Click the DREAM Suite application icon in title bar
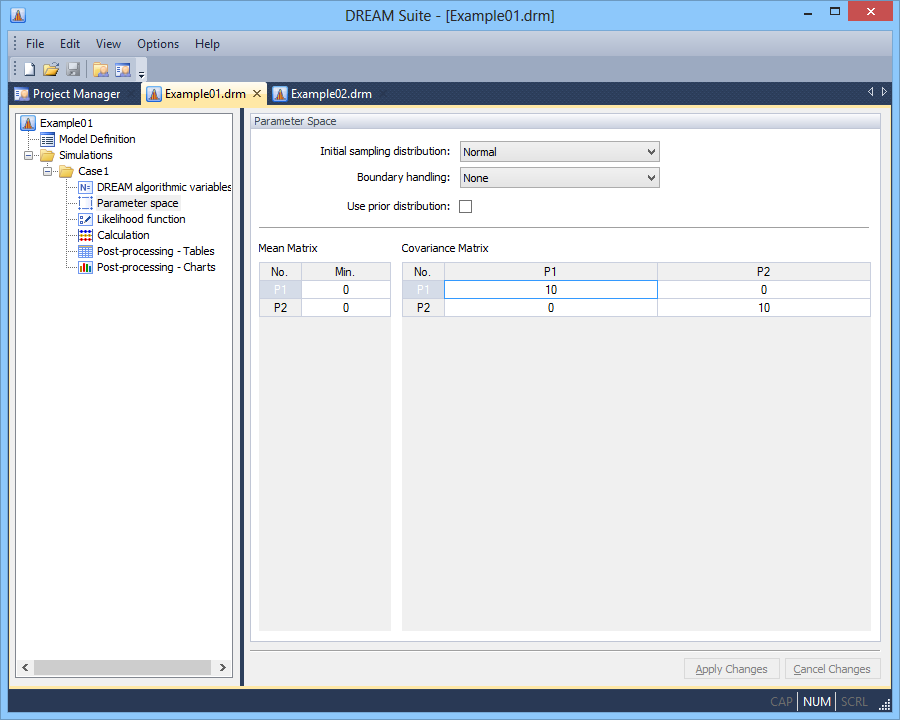 coord(18,15)
